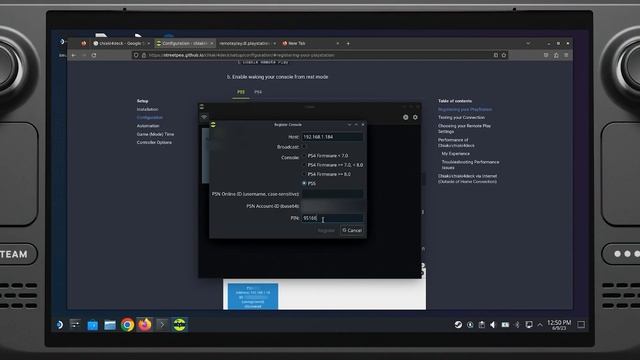Open the Configuration sidebar link

point(149,118)
